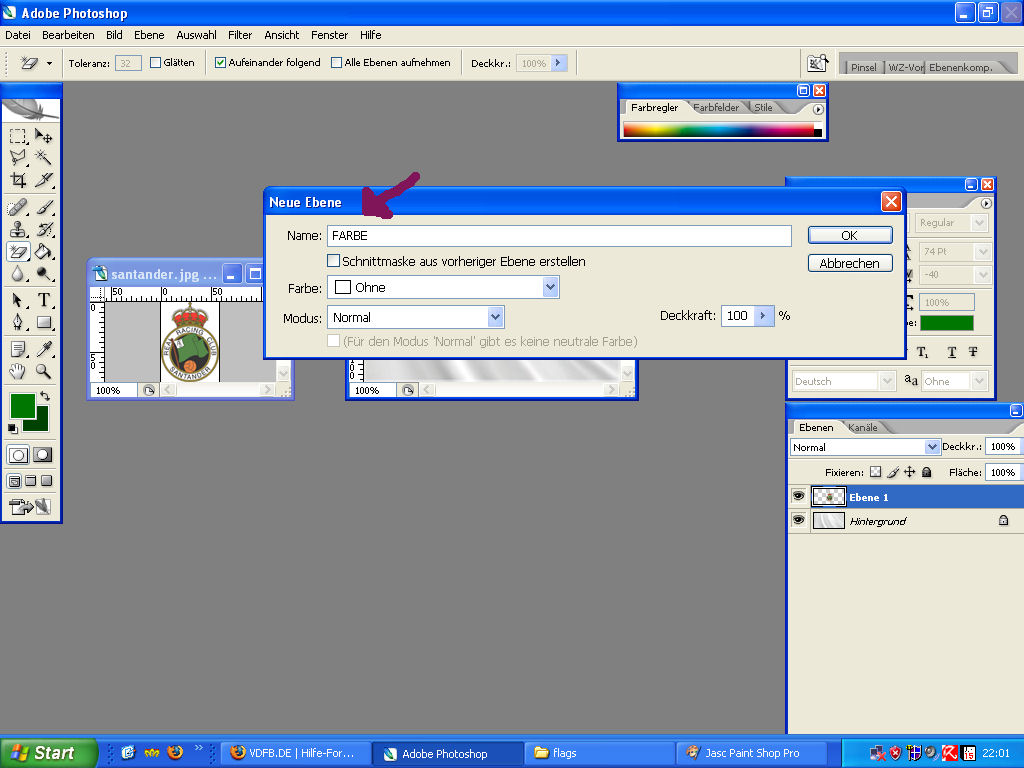This screenshot has width=1024, height=768.
Task: Select the Zoom magnifier tool
Action: pyautogui.click(x=44, y=371)
